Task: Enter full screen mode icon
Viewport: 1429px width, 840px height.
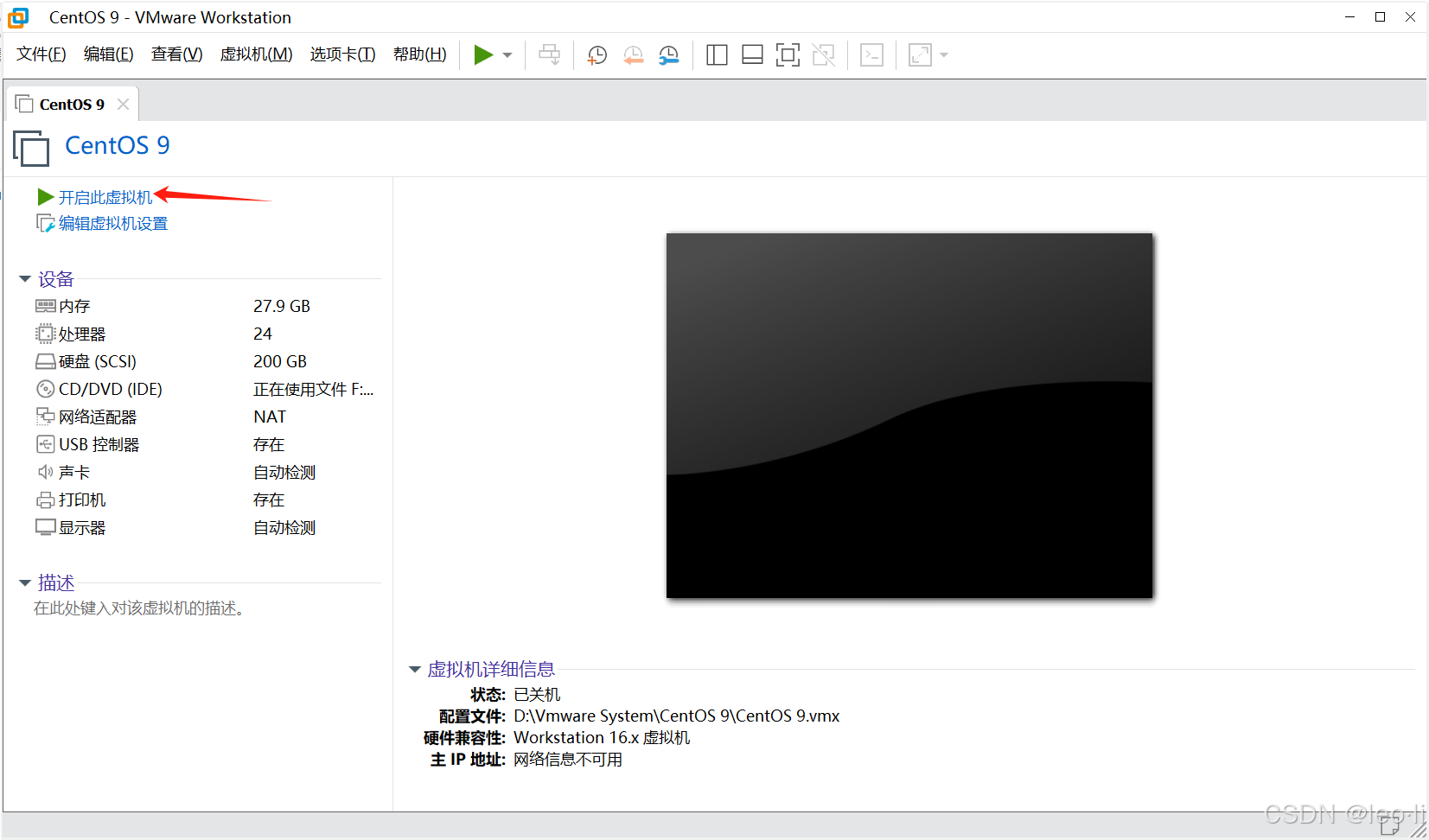Action: tap(788, 55)
